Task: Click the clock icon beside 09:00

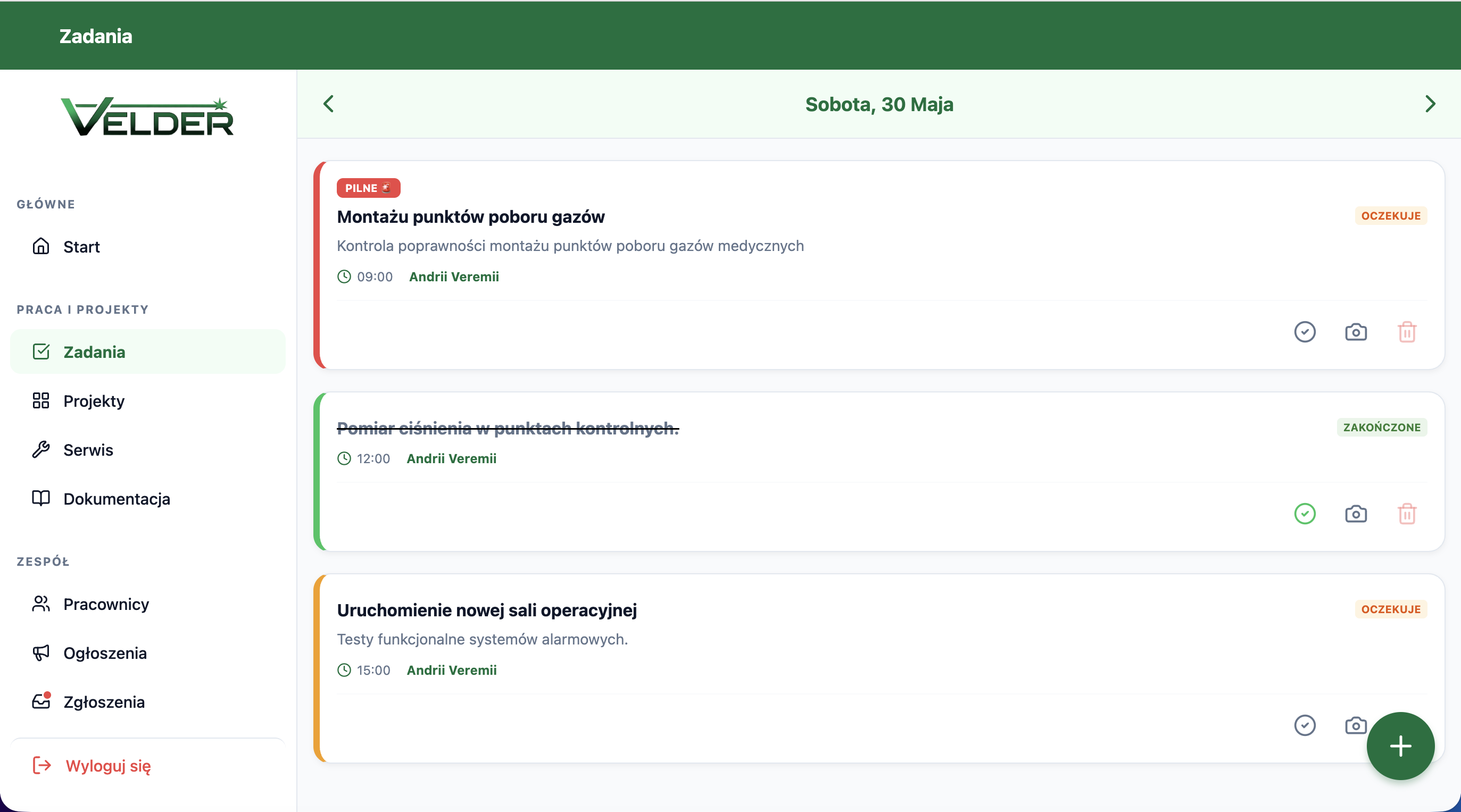Action: click(x=344, y=277)
